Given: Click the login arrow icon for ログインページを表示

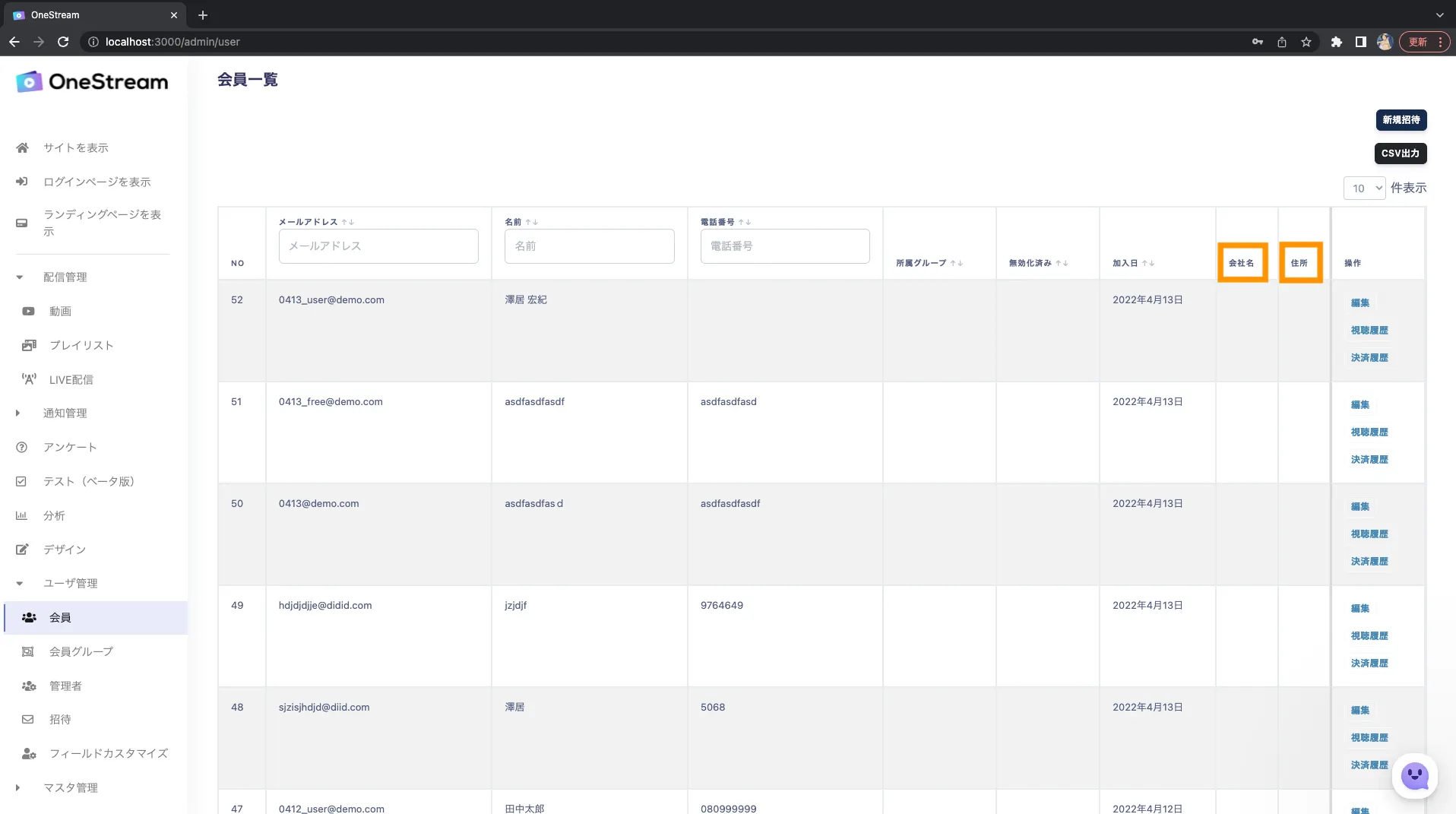Looking at the screenshot, I should 22,182.
